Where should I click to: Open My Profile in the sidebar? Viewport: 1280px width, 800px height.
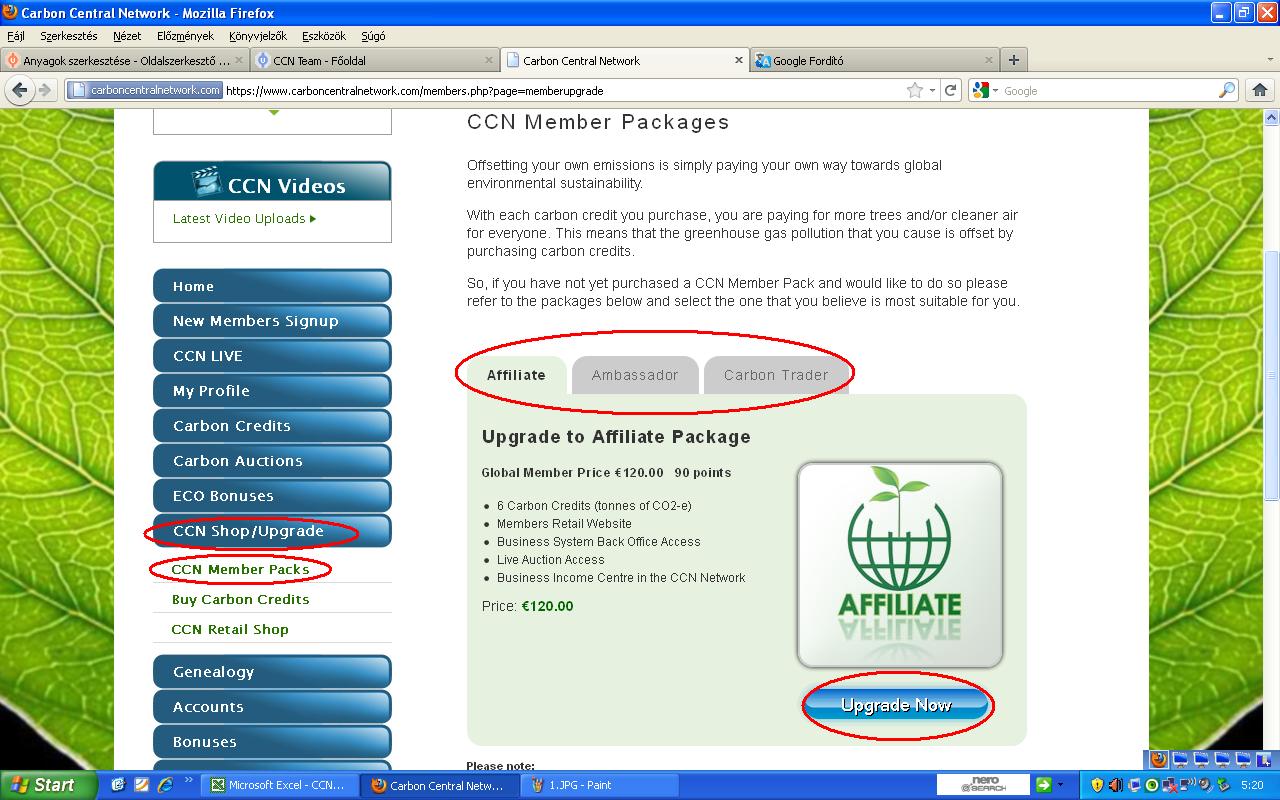pyautogui.click(x=272, y=391)
